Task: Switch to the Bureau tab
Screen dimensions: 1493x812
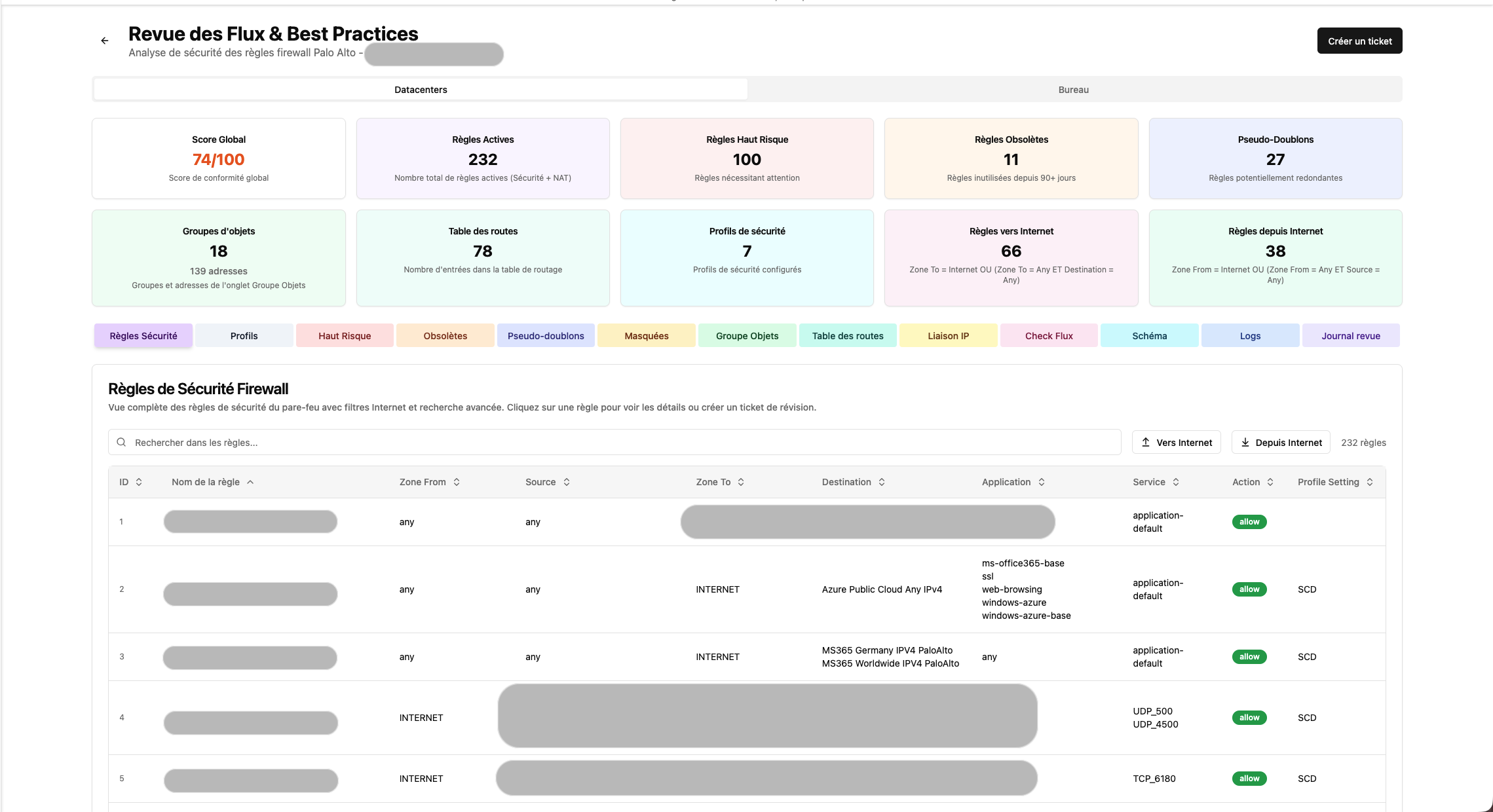Action: coord(1073,90)
